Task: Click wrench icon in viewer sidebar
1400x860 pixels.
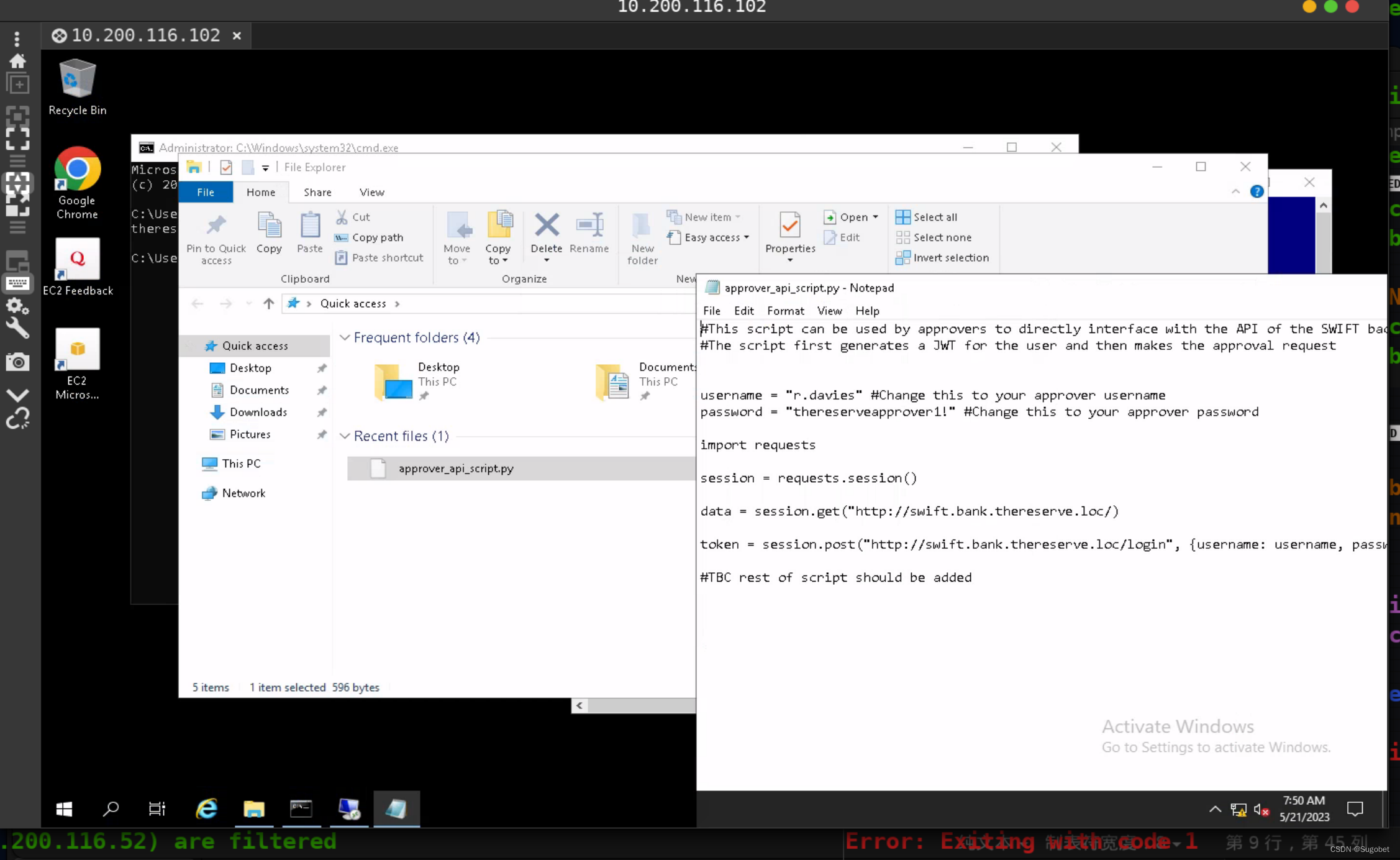Action: (x=17, y=328)
